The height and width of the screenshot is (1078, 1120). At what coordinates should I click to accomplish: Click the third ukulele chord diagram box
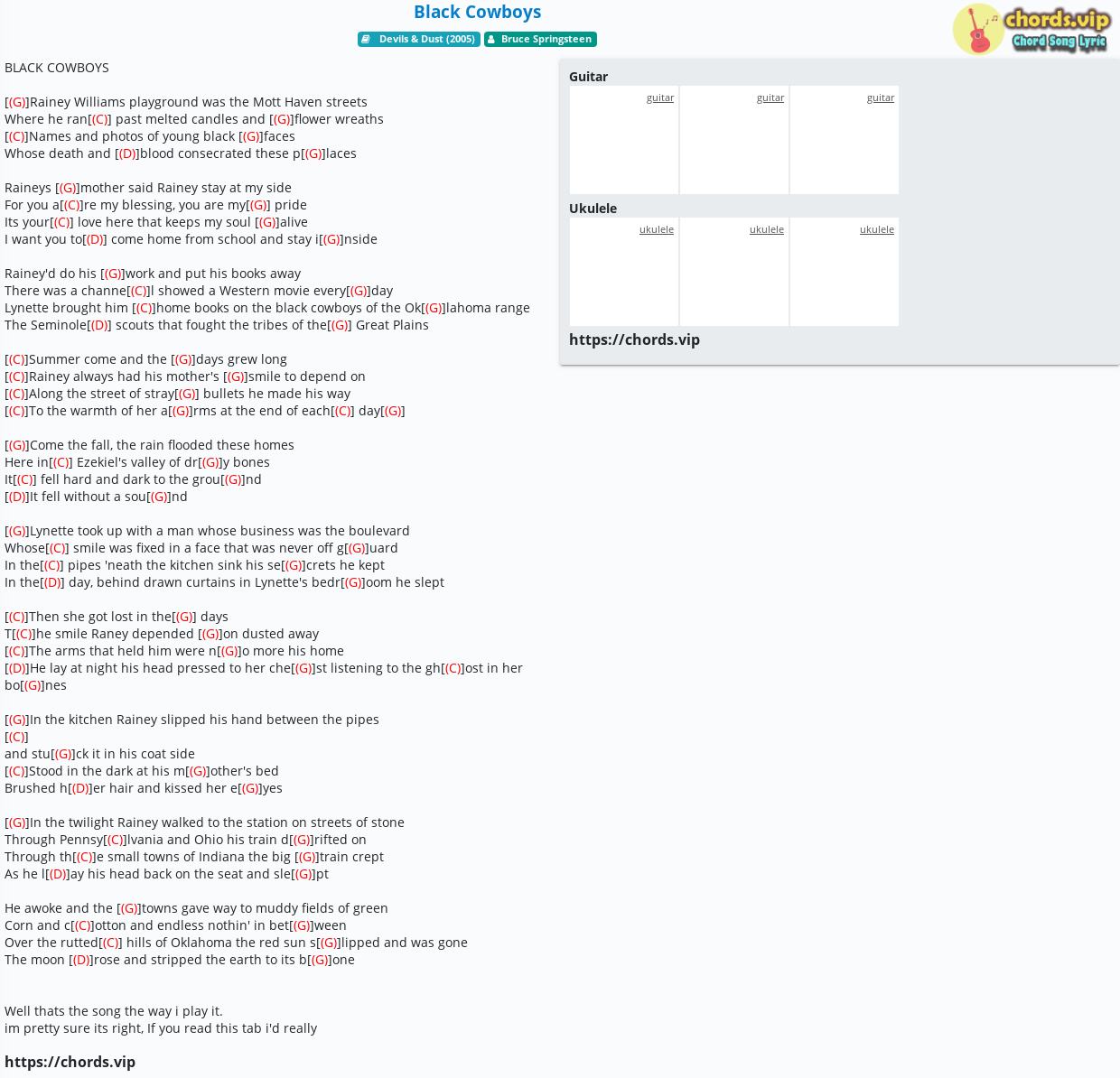[x=845, y=272]
